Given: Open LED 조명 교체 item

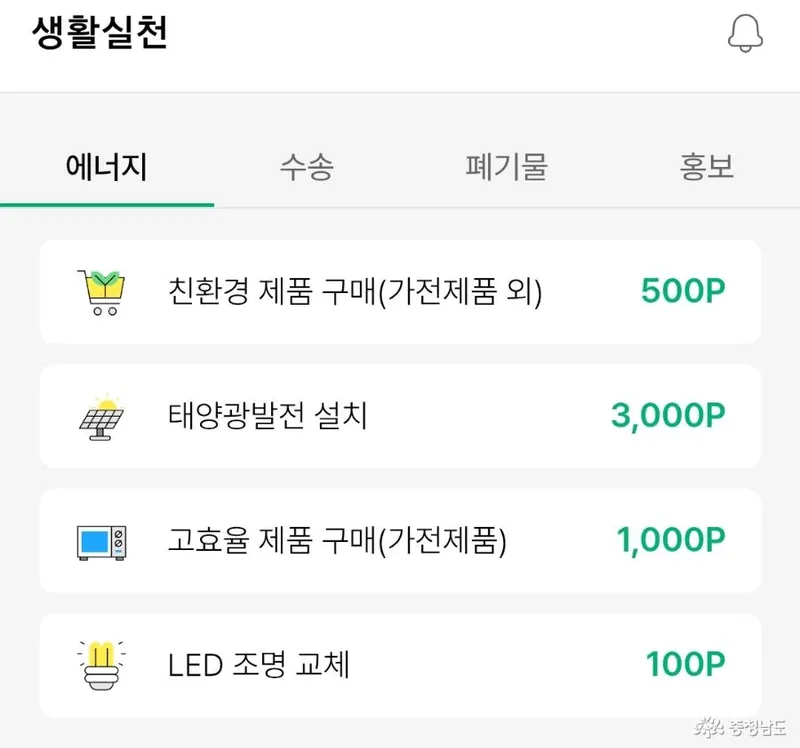Looking at the screenshot, I should [x=259, y=664].
